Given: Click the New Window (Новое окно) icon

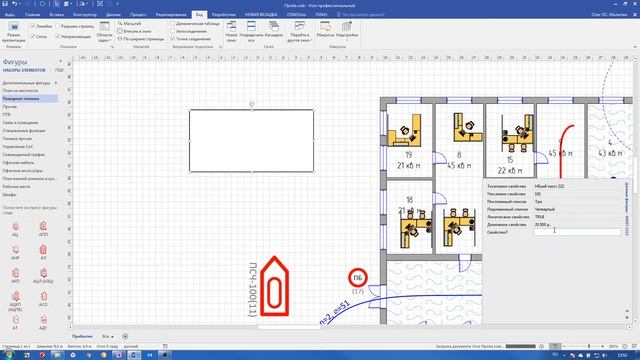Looking at the screenshot, I should tap(231, 32).
